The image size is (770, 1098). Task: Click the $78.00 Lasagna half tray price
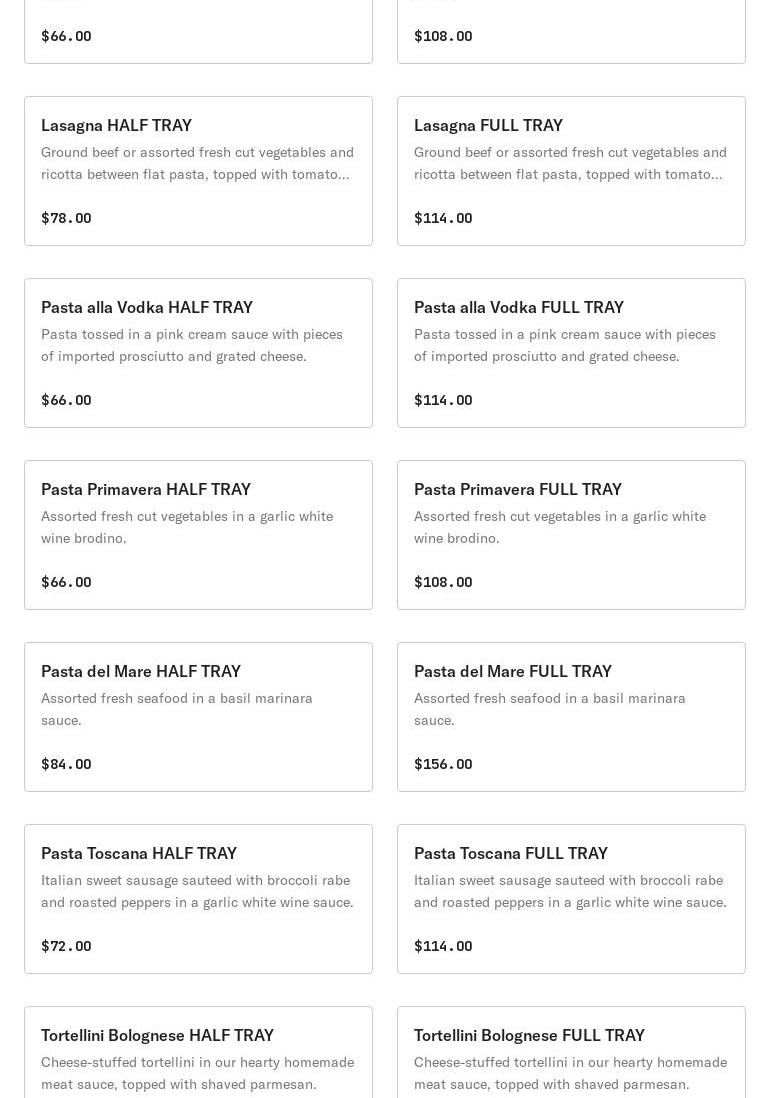(66, 218)
